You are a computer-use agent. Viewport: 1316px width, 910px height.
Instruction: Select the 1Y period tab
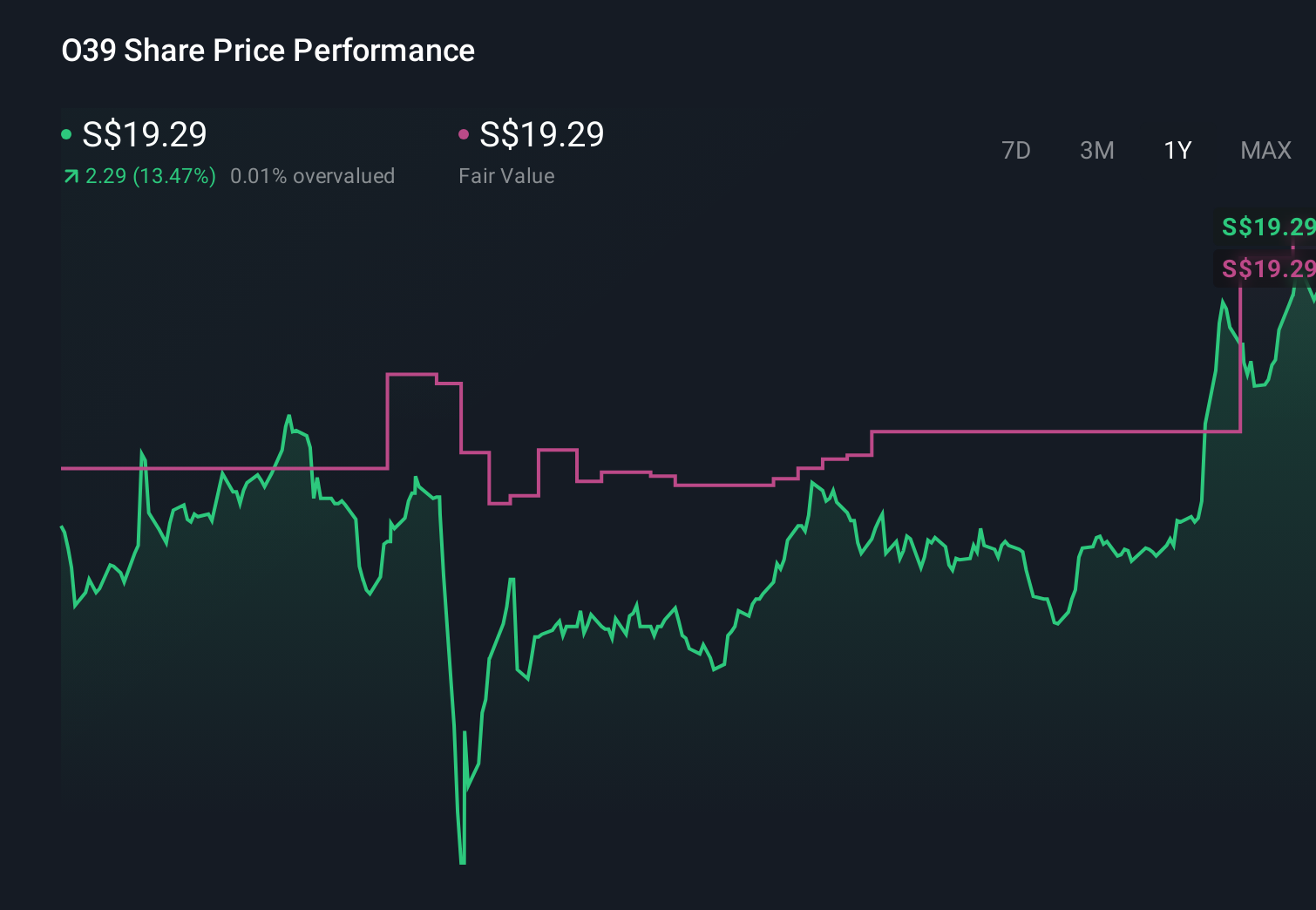[x=1177, y=150]
